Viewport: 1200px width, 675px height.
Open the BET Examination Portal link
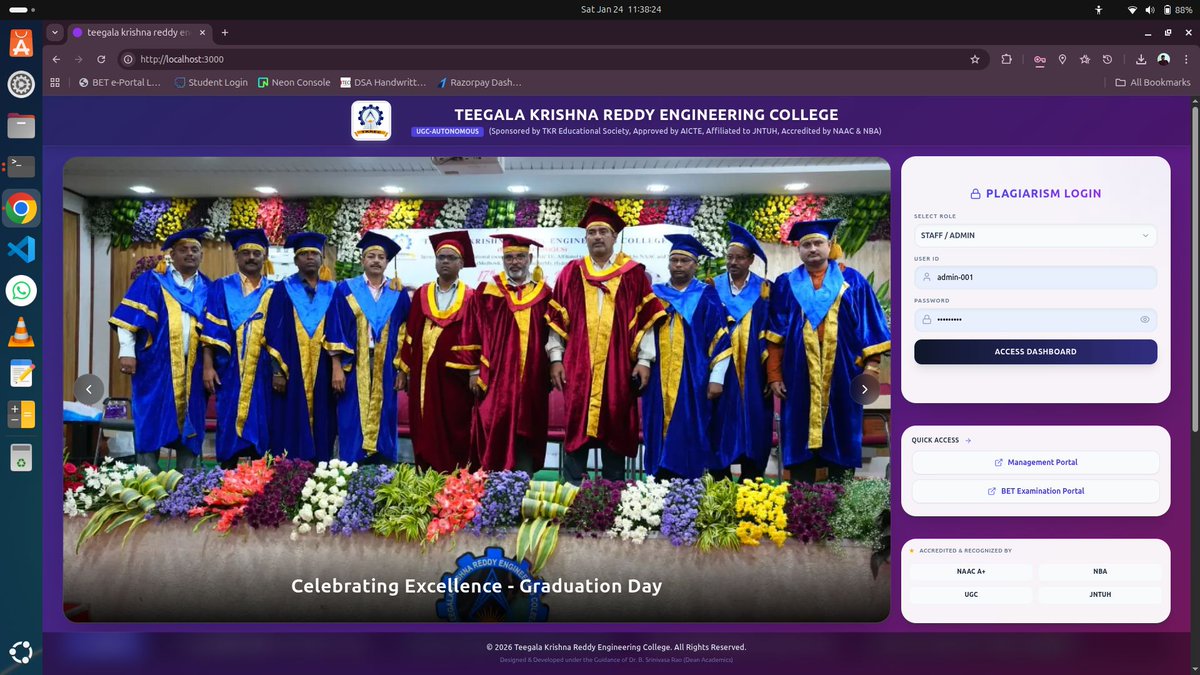click(x=1035, y=491)
